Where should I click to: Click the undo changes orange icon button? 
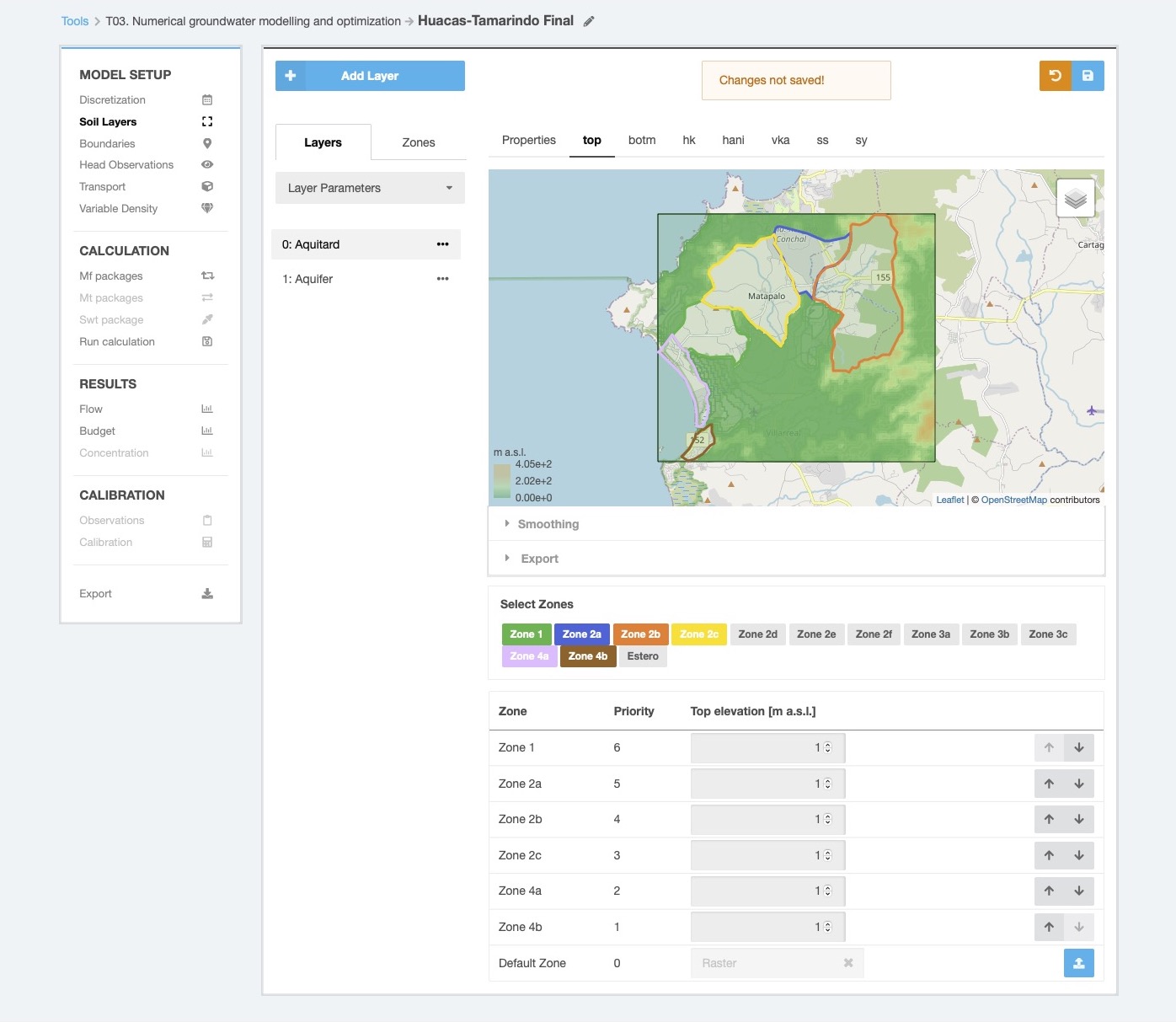[x=1055, y=76]
